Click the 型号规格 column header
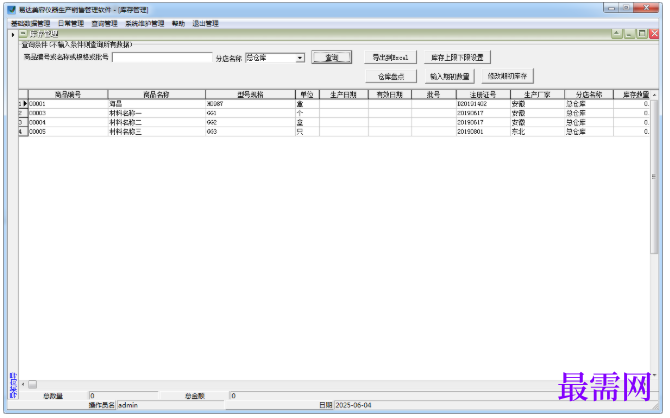This screenshot has width=670, height=418. point(250,94)
